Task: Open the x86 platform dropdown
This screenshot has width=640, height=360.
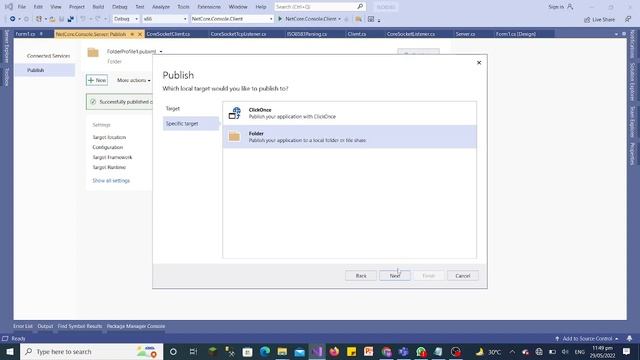Action: tap(164, 19)
